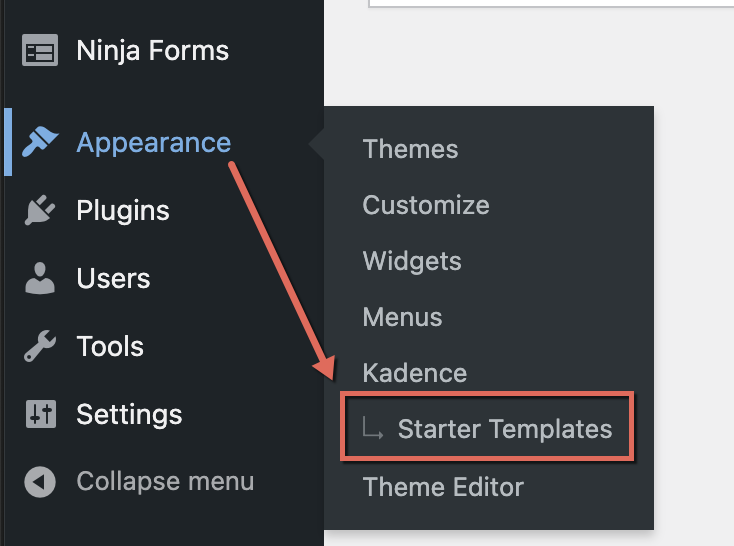Choose Kadence in the Appearance submenu

(x=414, y=373)
